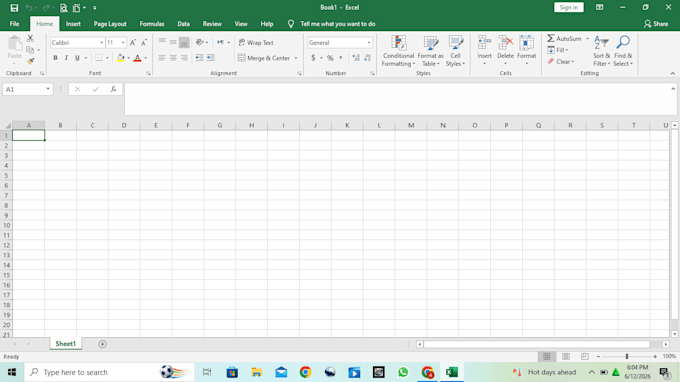The height and width of the screenshot is (382, 680).
Task: Apply red Font Color A
Action: point(137,58)
